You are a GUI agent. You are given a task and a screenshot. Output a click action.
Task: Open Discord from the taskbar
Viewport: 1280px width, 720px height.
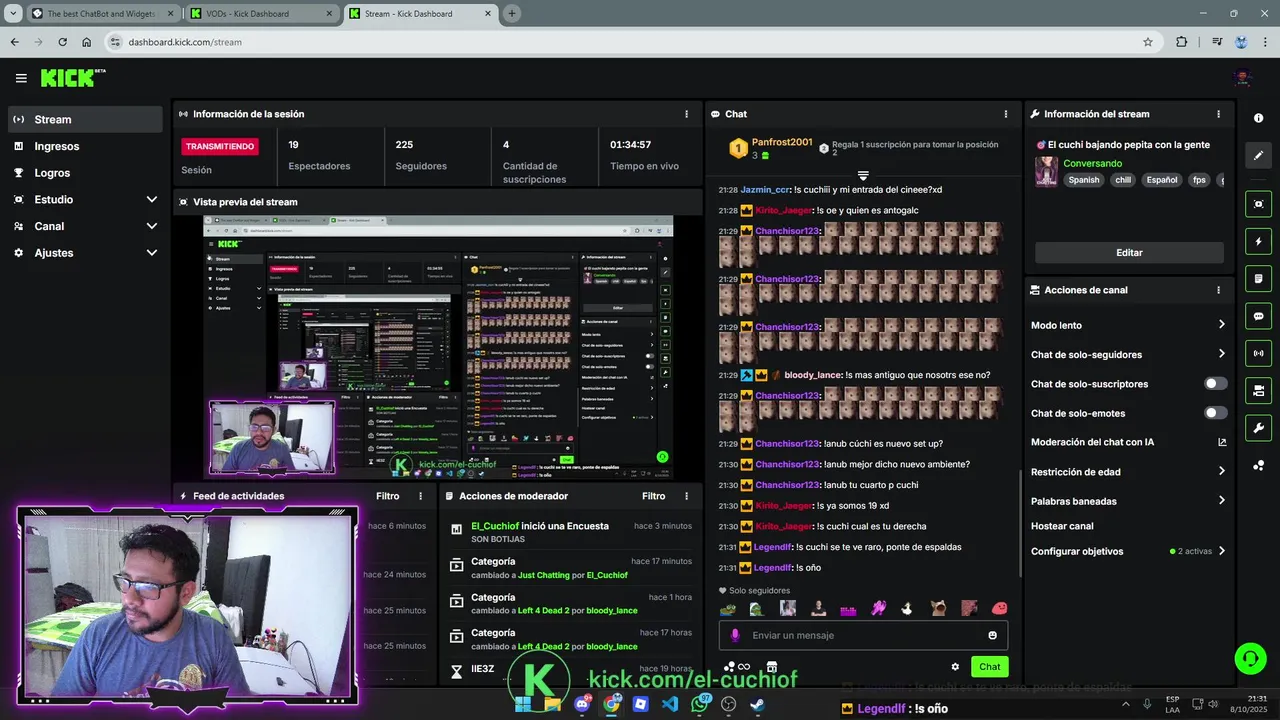tap(582, 704)
